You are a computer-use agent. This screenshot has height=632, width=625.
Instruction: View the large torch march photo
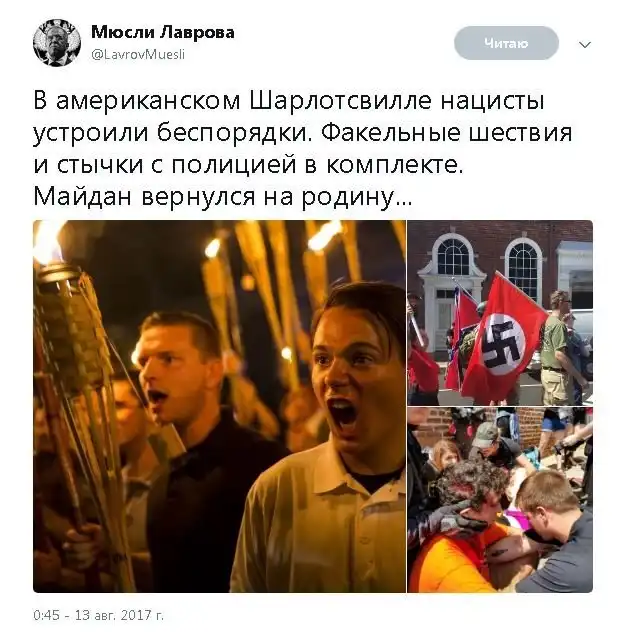pyautogui.click(x=219, y=406)
